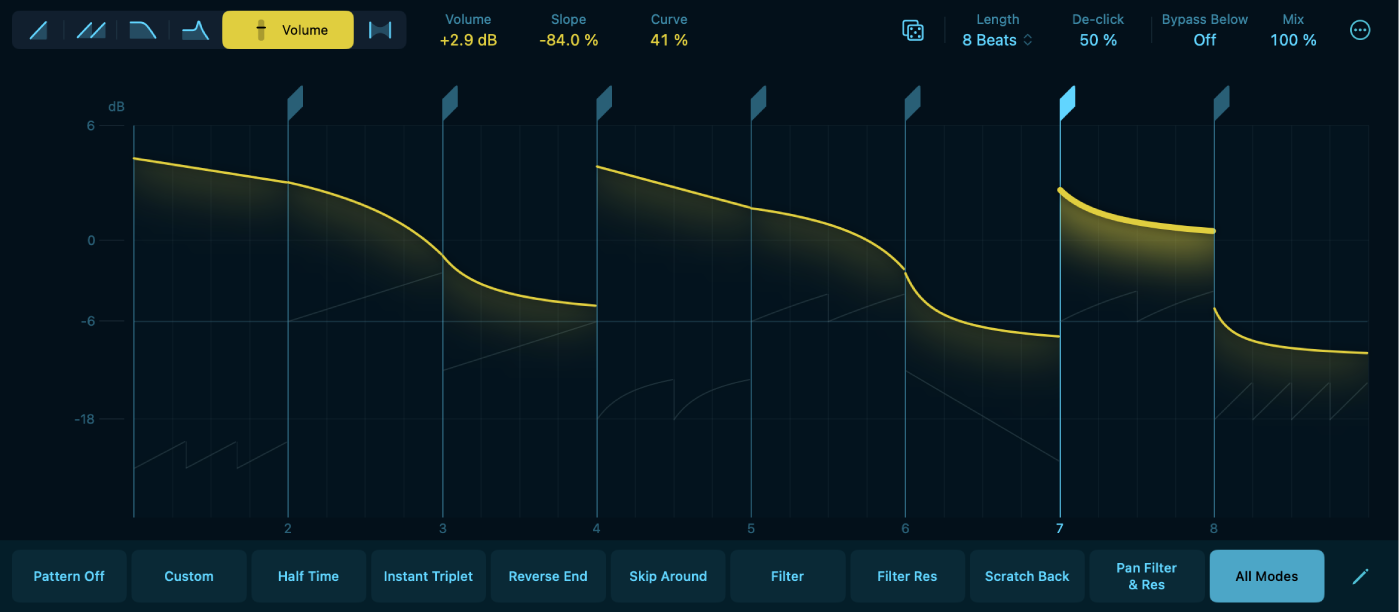Select the highlighted step marker at beat 7
1400x612 pixels.
coord(1067,103)
